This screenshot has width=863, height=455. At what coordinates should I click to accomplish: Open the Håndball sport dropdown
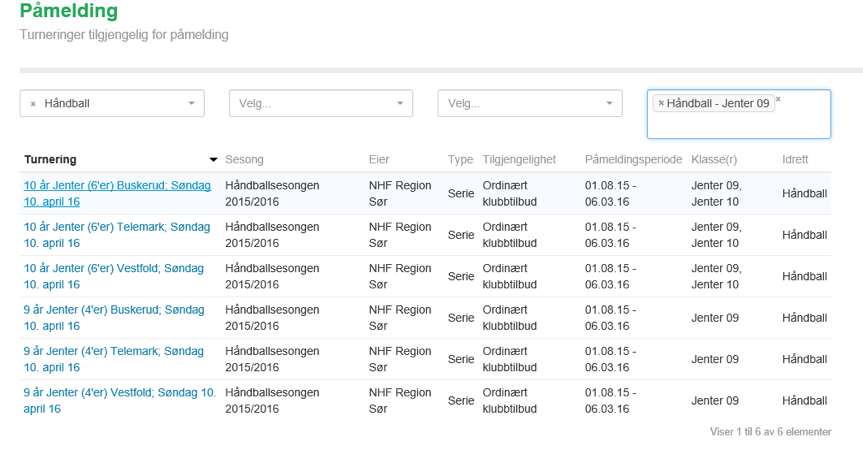click(x=191, y=104)
